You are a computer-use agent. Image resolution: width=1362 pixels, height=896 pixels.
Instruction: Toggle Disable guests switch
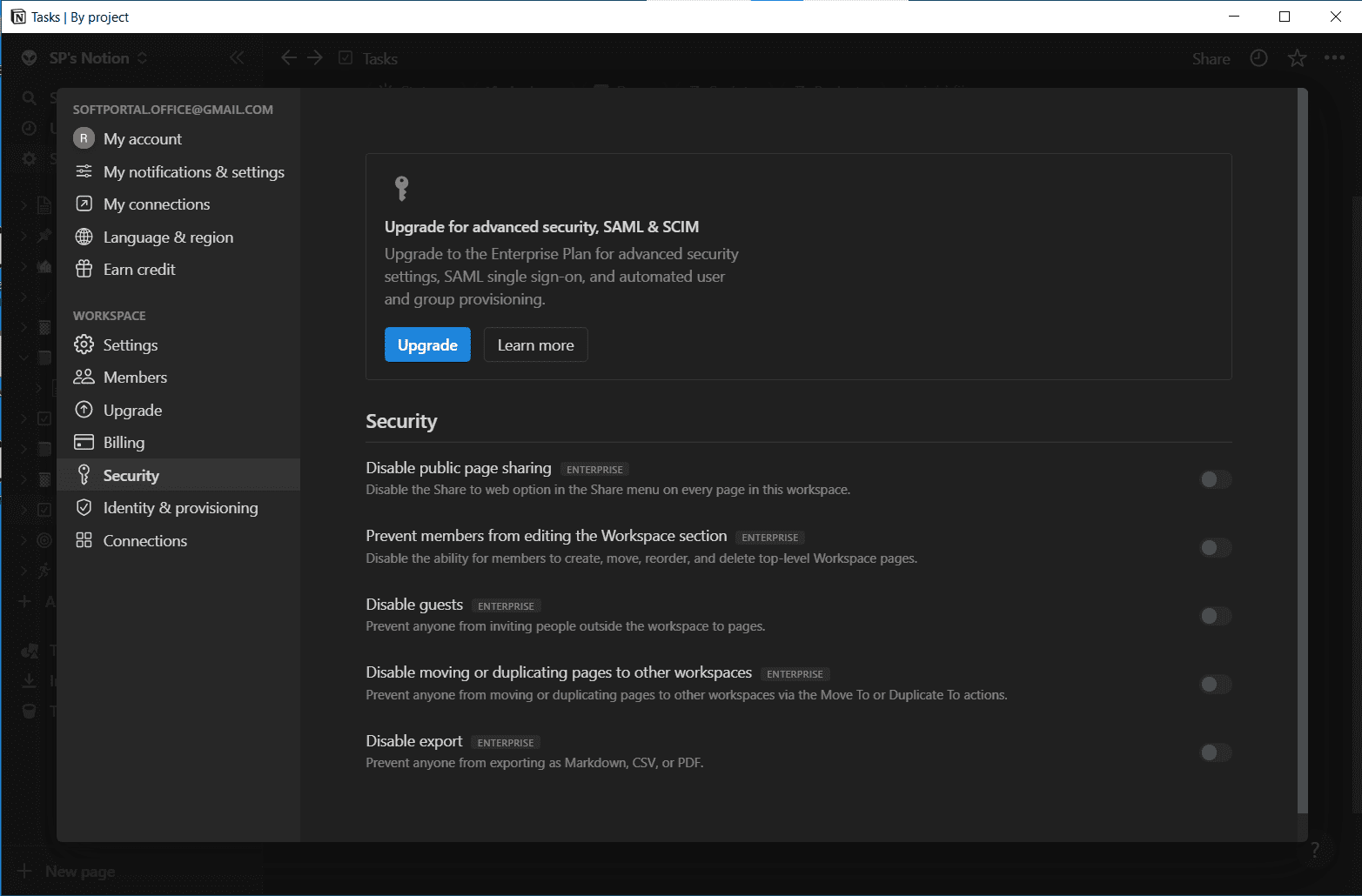pos(1216,616)
